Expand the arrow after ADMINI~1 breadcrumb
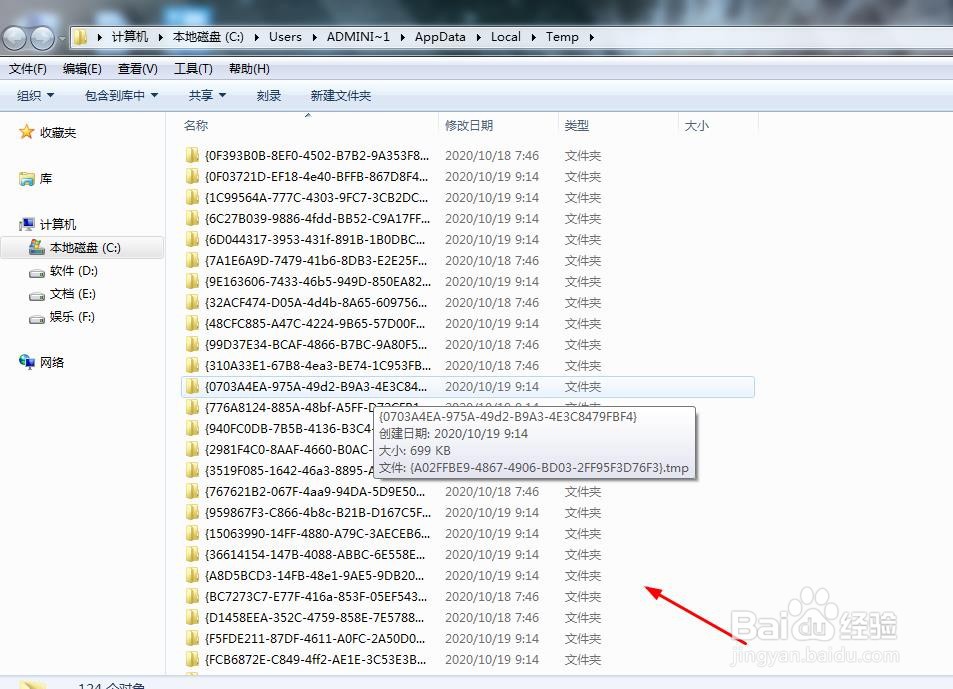This screenshot has width=953, height=689. [x=402, y=38]
